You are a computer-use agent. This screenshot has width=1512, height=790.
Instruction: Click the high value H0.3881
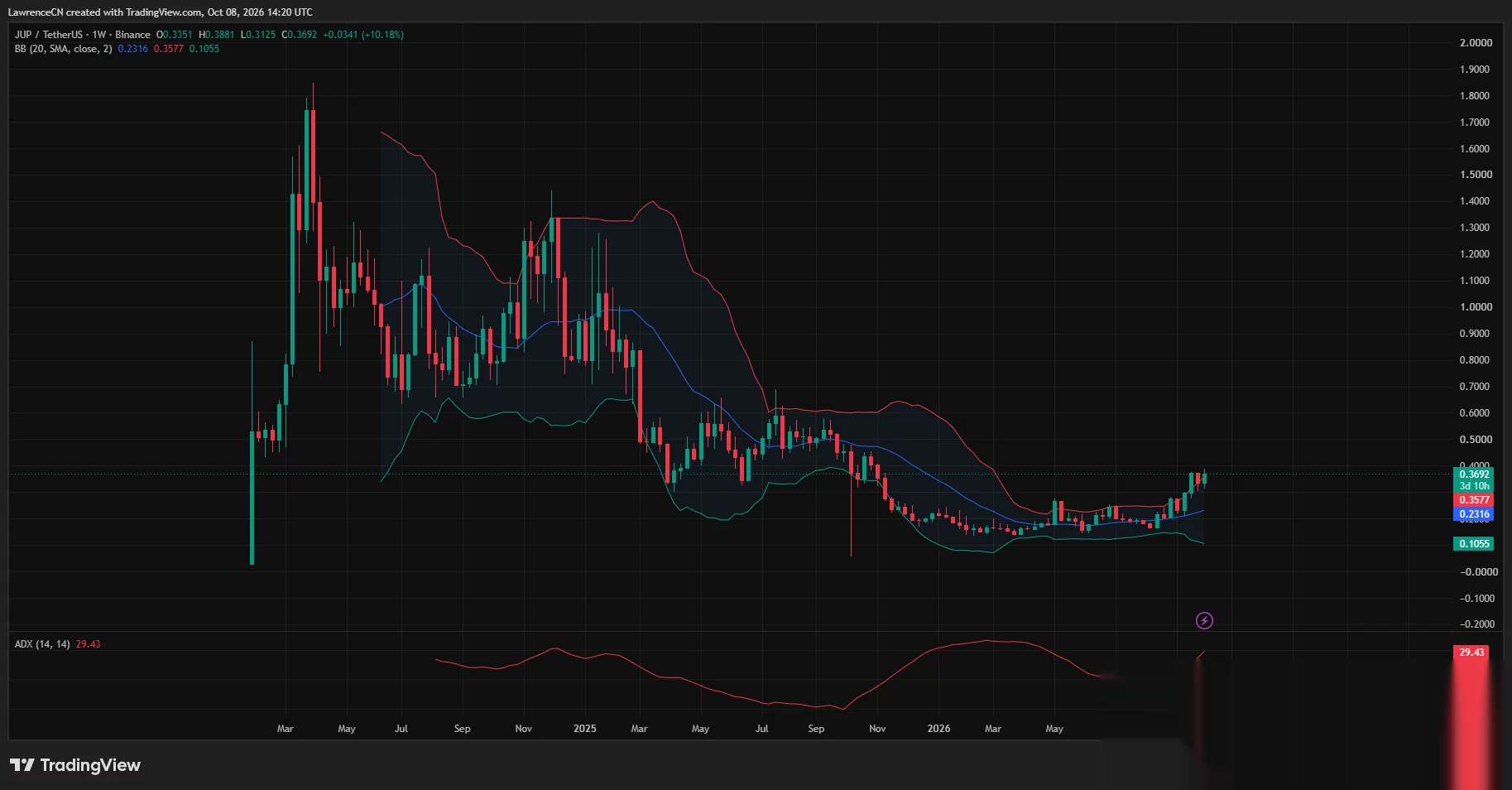(x=217, y=35)
